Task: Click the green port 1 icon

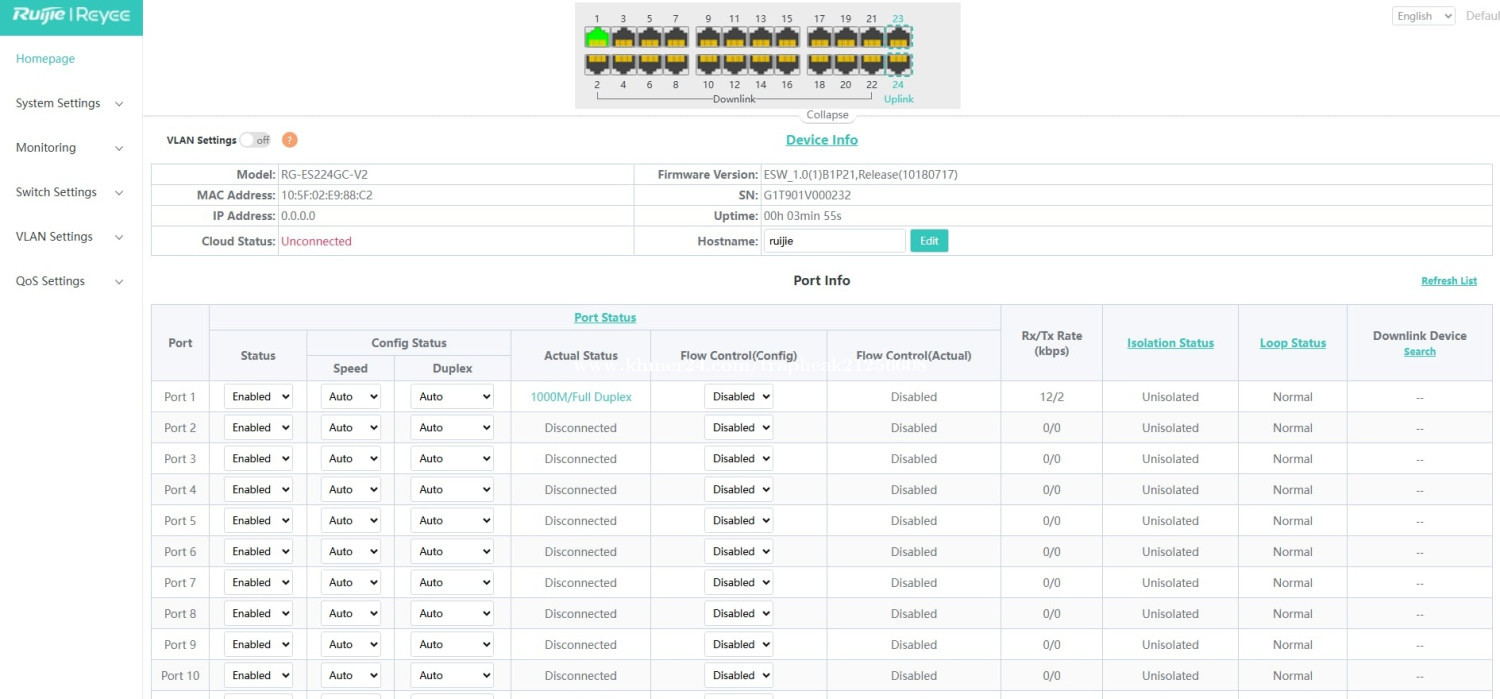Action: click(x=597, y=38)
